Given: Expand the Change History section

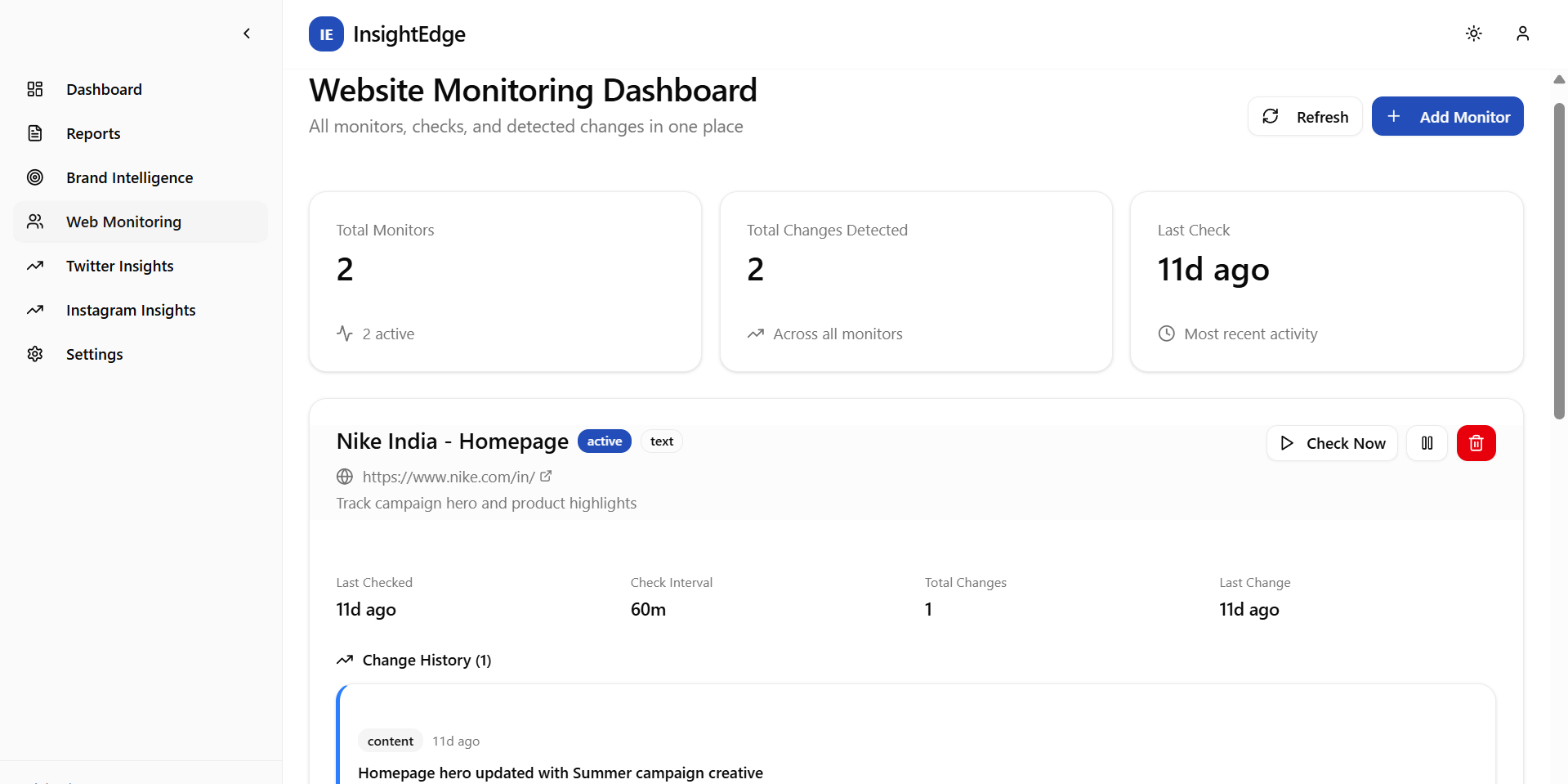Looking at the screenshot, I should [413, 660].
